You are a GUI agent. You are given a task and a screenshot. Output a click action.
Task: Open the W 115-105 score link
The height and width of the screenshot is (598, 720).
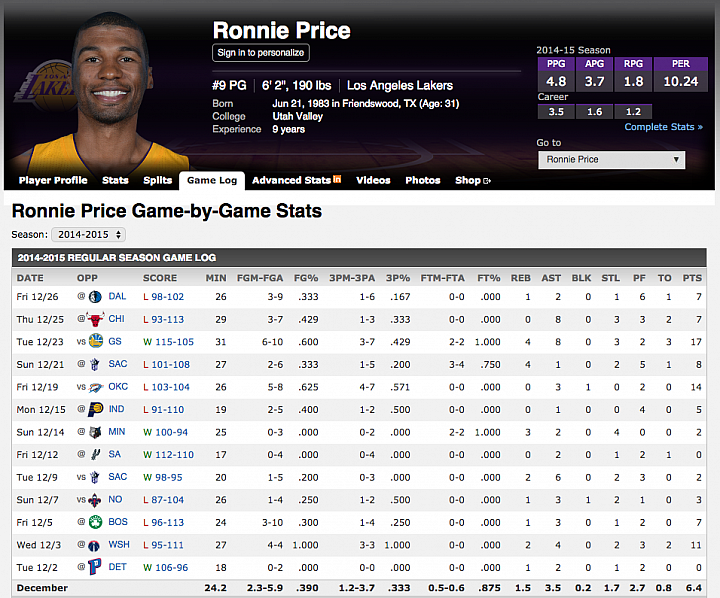(171, 342)
